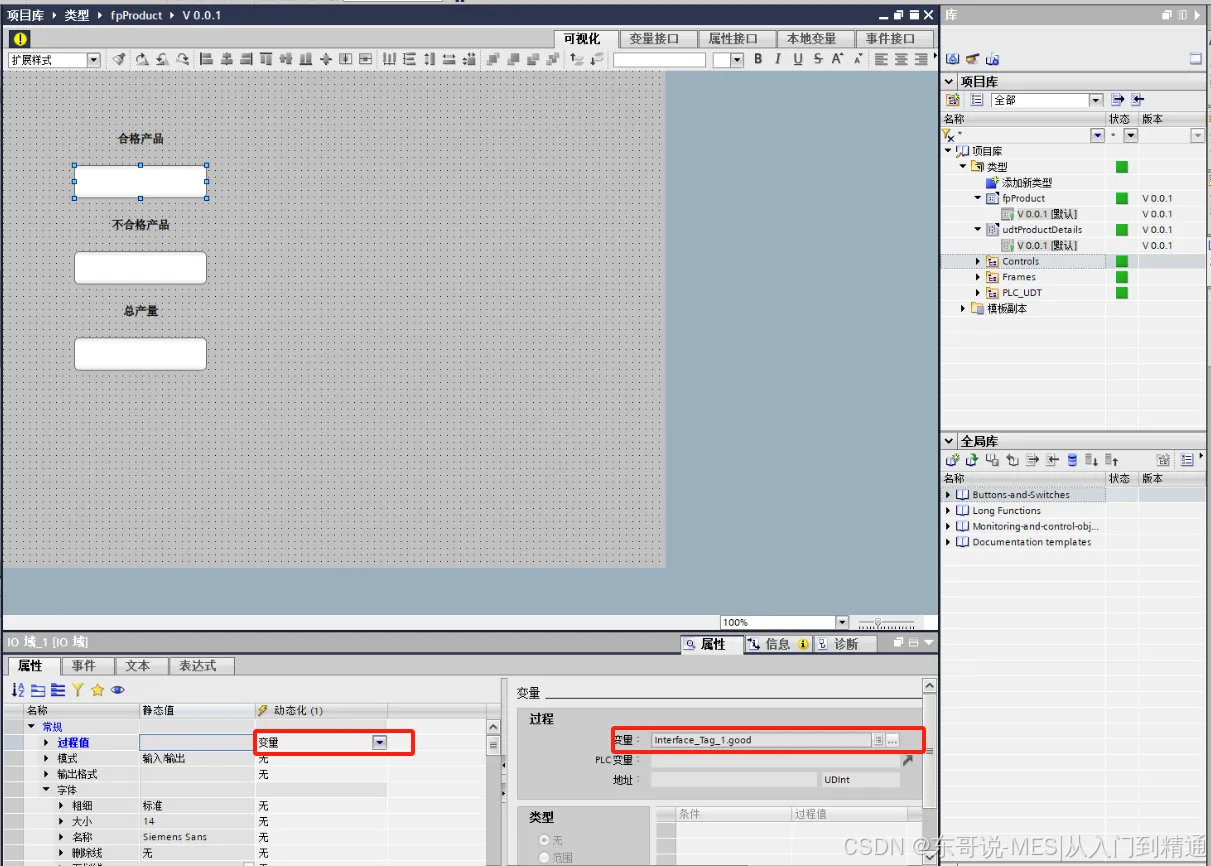Click the left-arrow import icon in project library
This screenshot has height=866, width=1211.
(1138, 100)
